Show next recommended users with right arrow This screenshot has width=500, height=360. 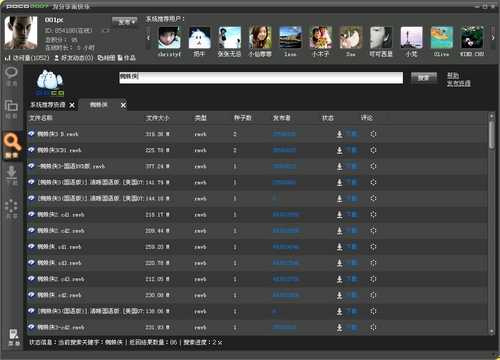(493, 38)
